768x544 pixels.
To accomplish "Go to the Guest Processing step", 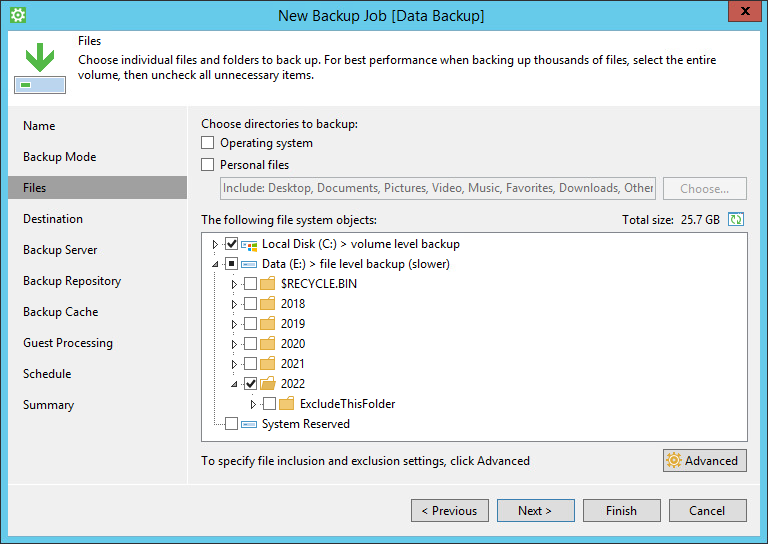I will 68,343.
